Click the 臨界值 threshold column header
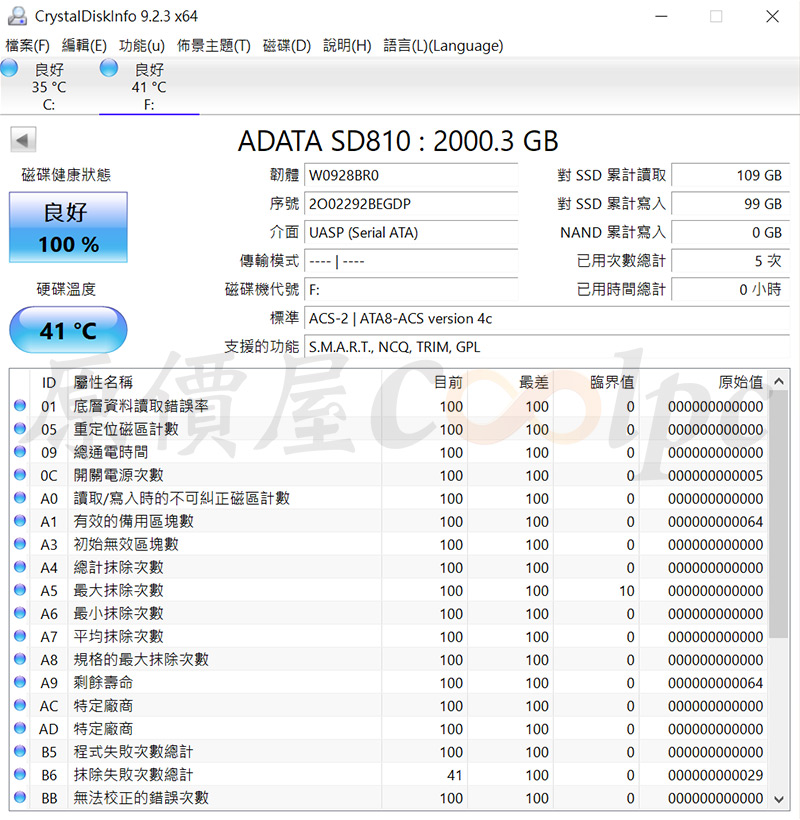This screenshot has height=820, width=800. [x=596, y=382]
